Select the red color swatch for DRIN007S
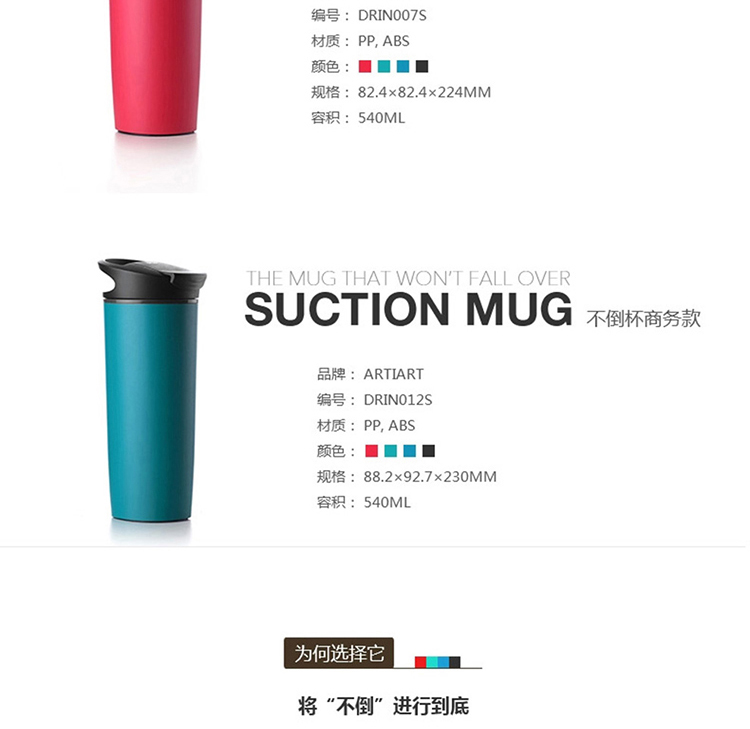The image size is (750, 729). click(365, 66)
